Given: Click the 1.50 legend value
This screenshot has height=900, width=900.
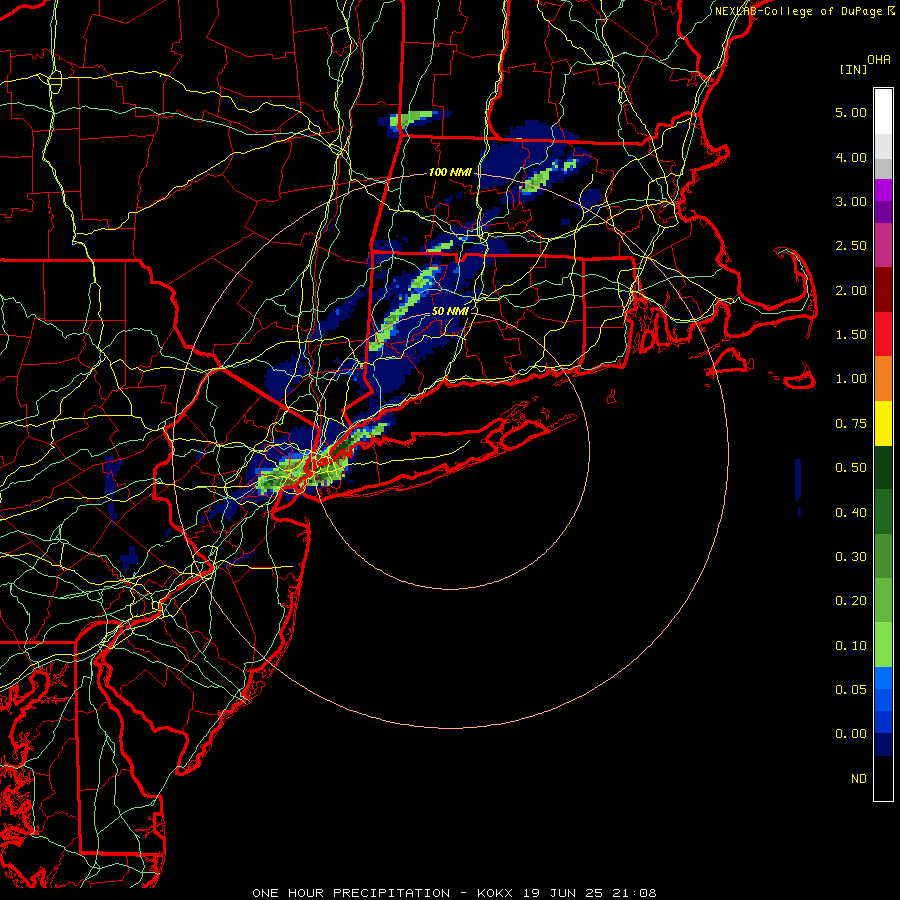Looking at the screenshot, I should [x=851, y=335].
